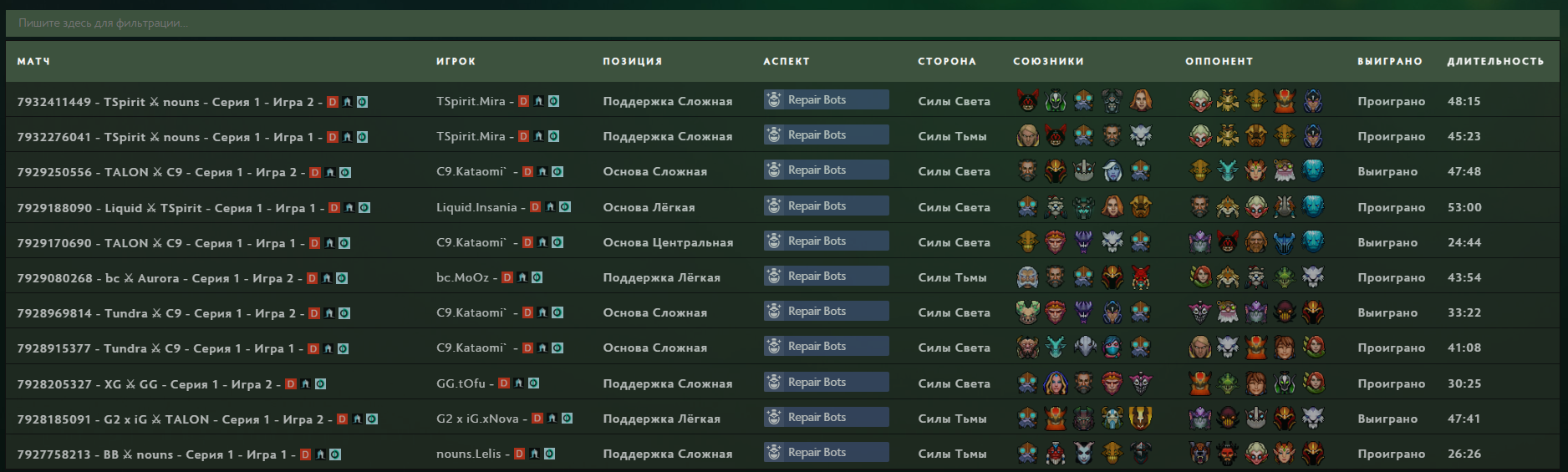This screenshot has height=472, width=1568.
Task: Select first ally hero icon in match 7932411449 row
Action: point(1027,101)
